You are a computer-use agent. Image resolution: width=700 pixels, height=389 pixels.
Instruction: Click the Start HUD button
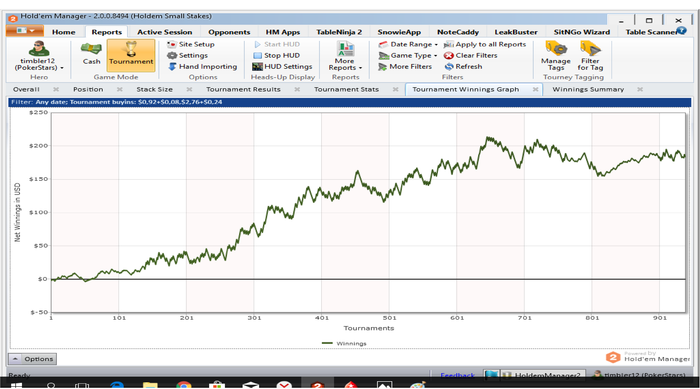(277, 44)
